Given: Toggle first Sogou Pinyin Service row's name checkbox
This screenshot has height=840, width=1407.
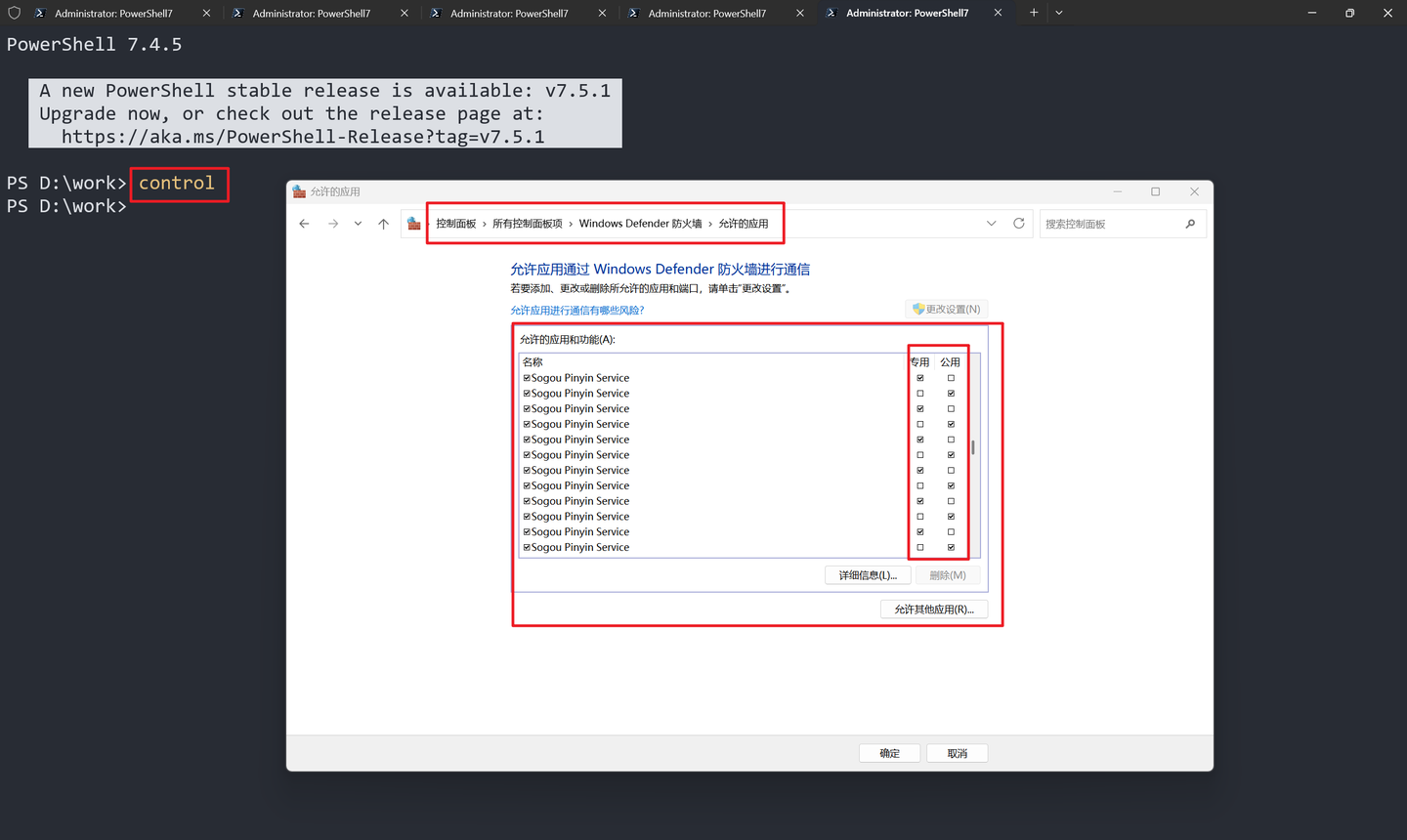Looking at the screenshot, I should [x=527, y=378].
